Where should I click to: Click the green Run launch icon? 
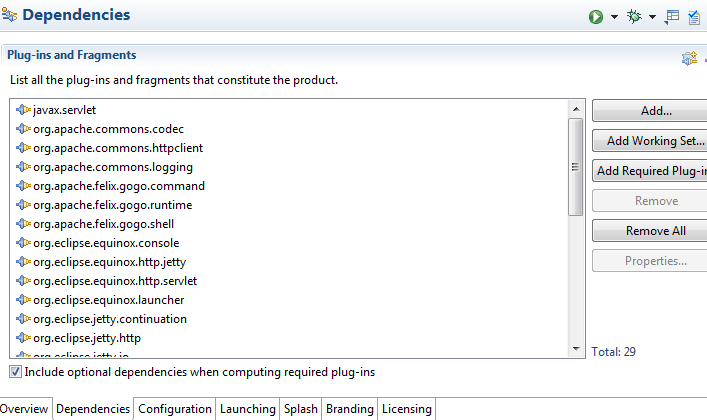point(596,16)
